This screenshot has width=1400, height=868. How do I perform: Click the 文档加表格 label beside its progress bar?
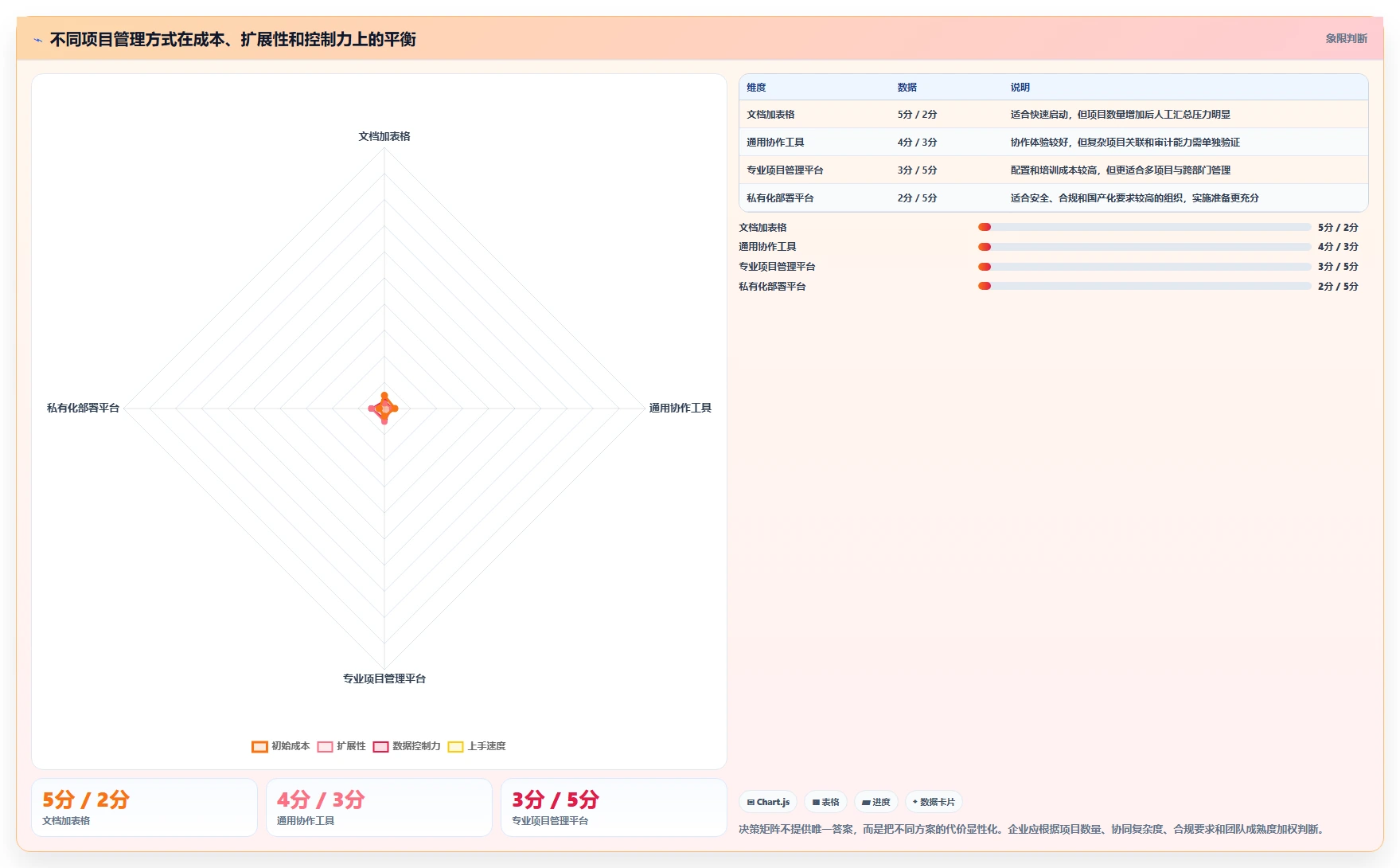point(762,228)
